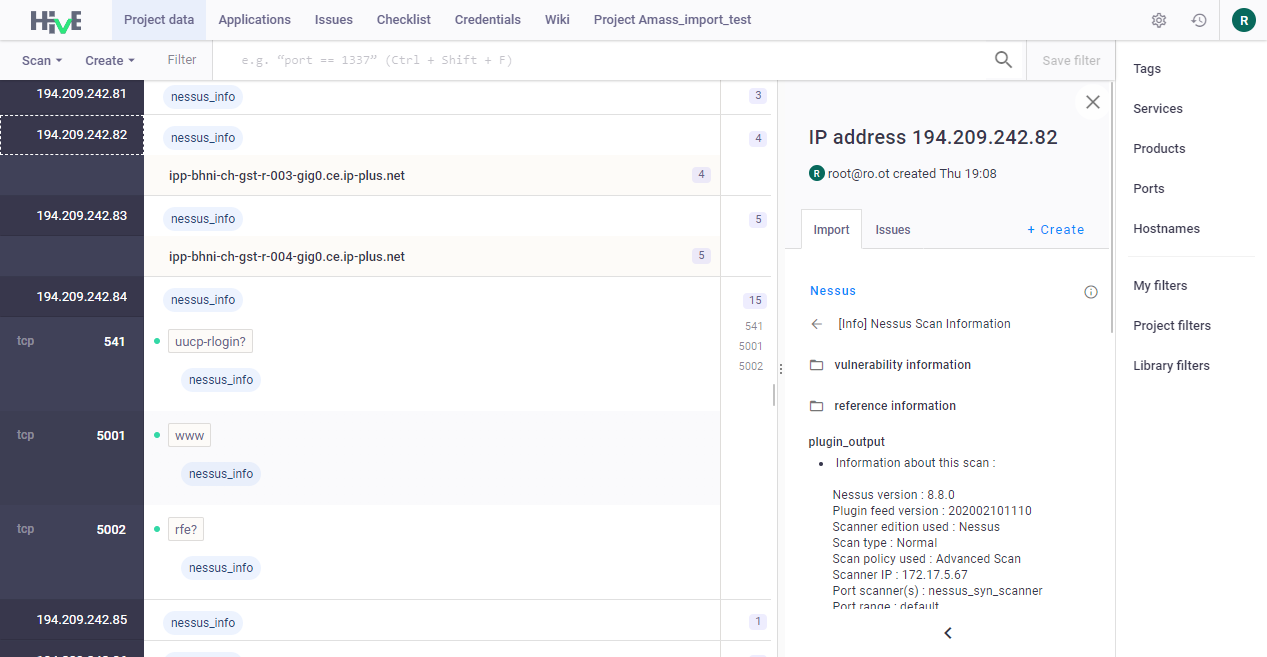Screen dimensions: 1267x657
Task: Open user avatar R menu
Action: click(x=1243, y=20)
